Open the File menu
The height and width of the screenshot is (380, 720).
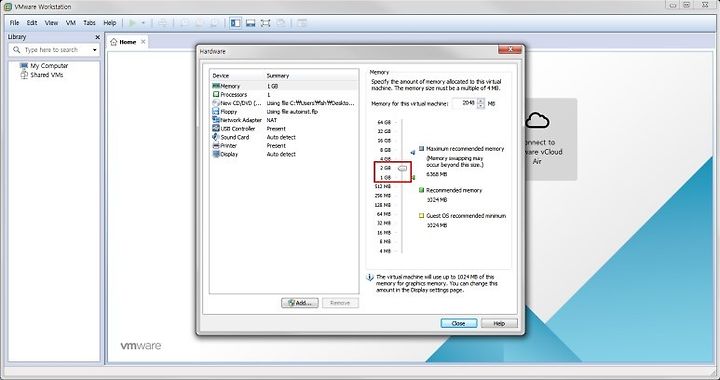[x=14, y=23]
